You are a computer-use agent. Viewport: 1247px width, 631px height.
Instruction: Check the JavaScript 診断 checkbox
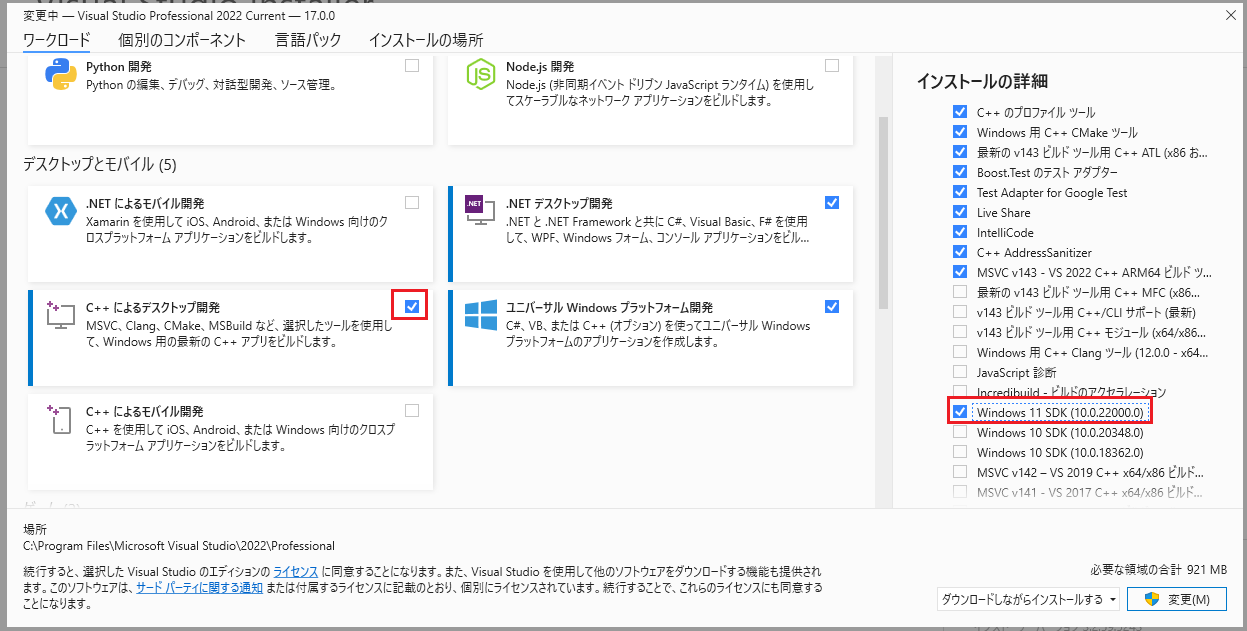tap(960, 372)
